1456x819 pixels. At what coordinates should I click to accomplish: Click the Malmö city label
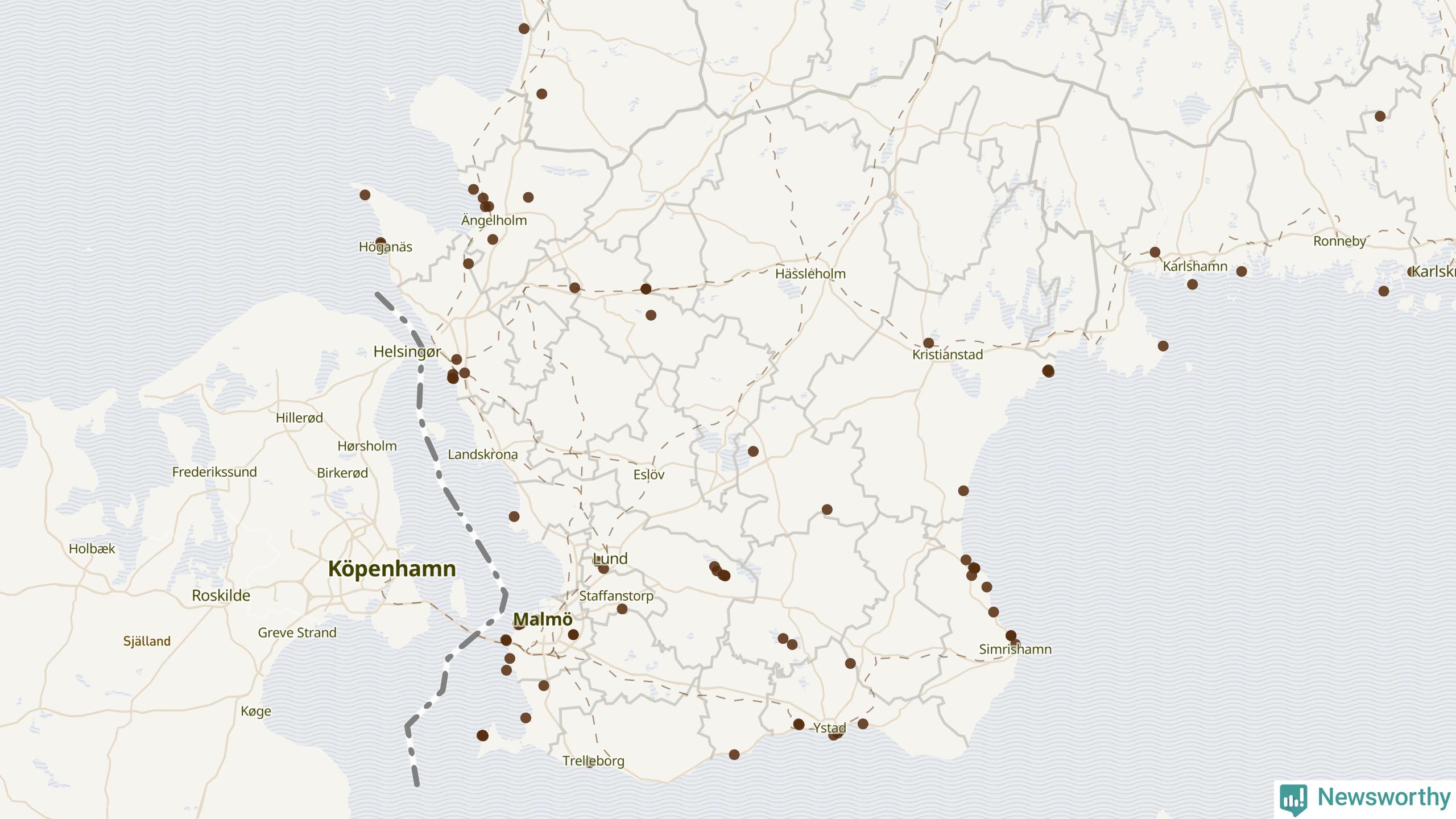[x=543, y=619]
